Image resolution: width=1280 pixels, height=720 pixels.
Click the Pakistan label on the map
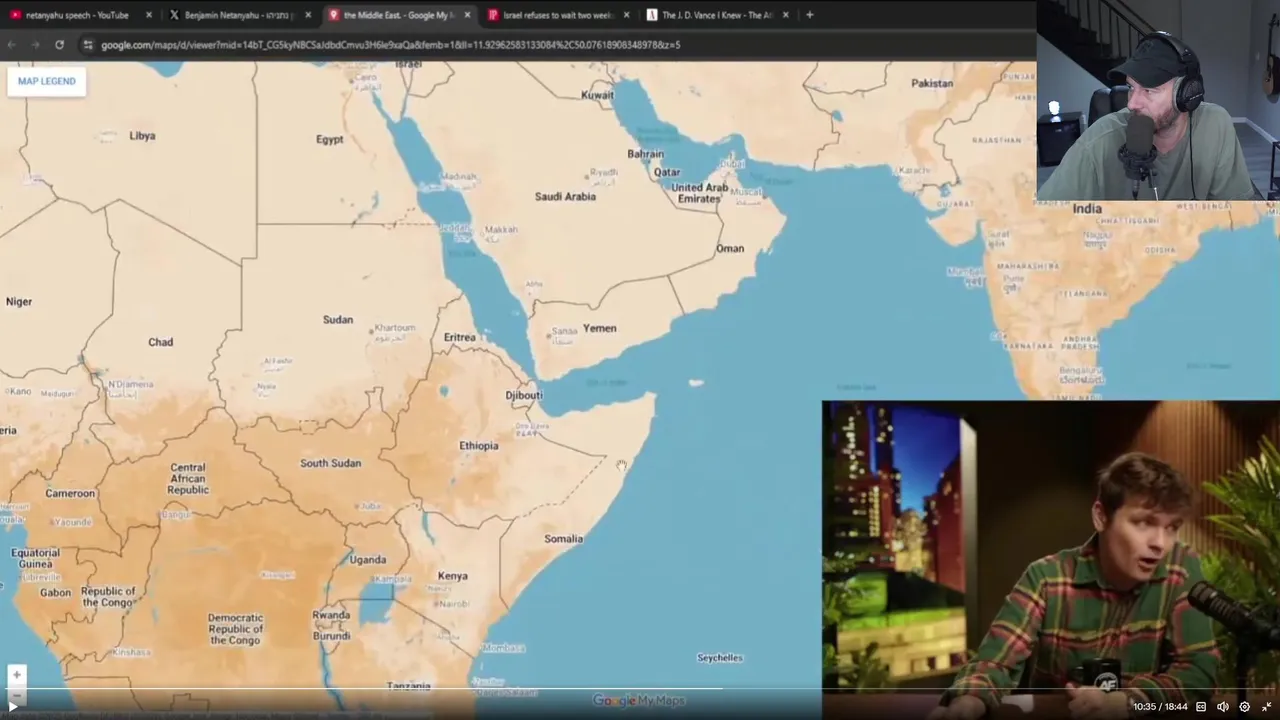click(x=932, y=83)
